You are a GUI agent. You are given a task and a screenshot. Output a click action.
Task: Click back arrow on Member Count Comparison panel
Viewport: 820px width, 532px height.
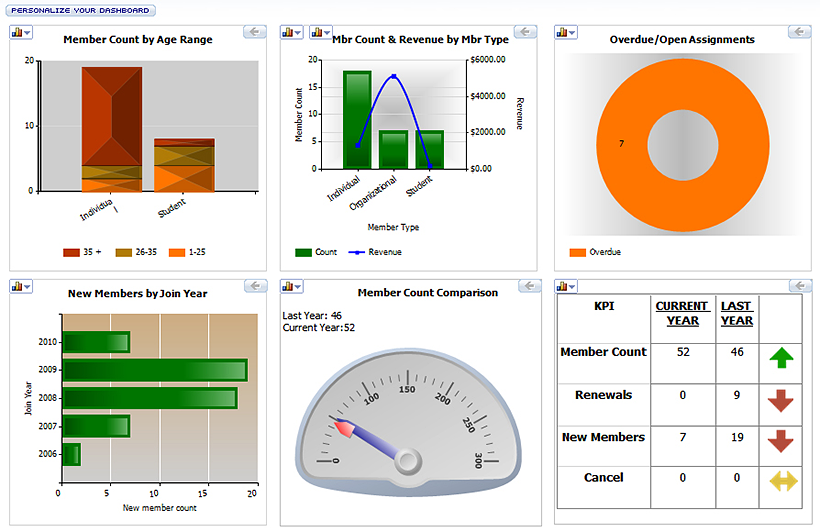(530, 286)
